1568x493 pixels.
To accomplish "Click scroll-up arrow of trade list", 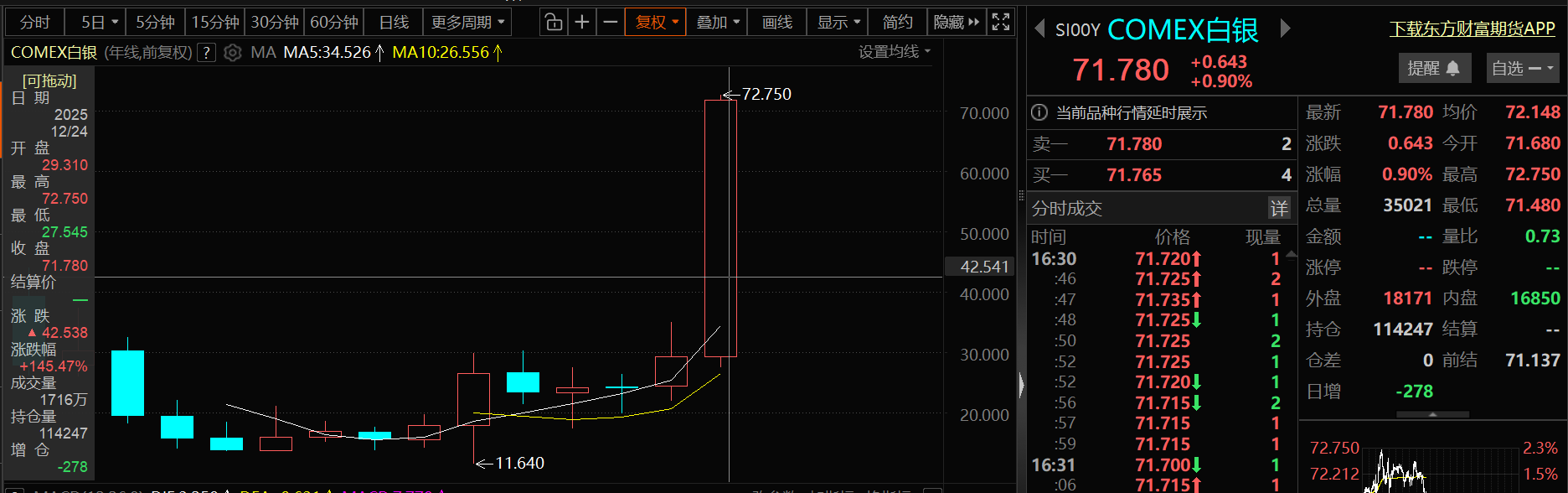I will pyautogui.click(x=1291, y=253).
